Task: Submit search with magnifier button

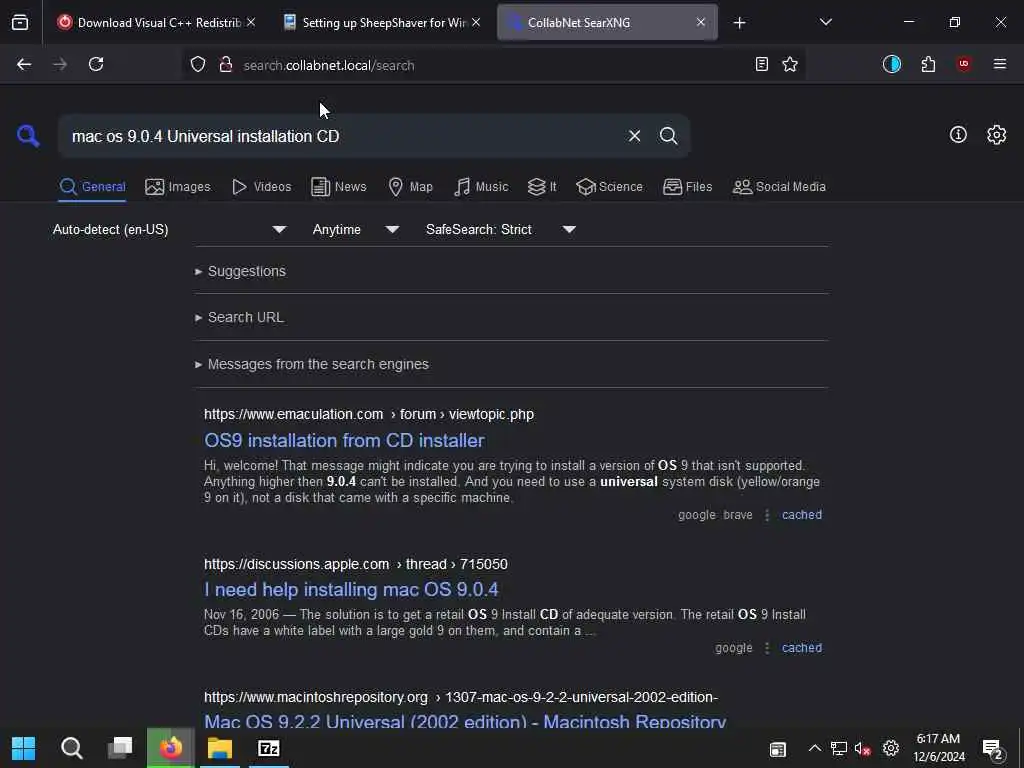Action: (668, 136)
